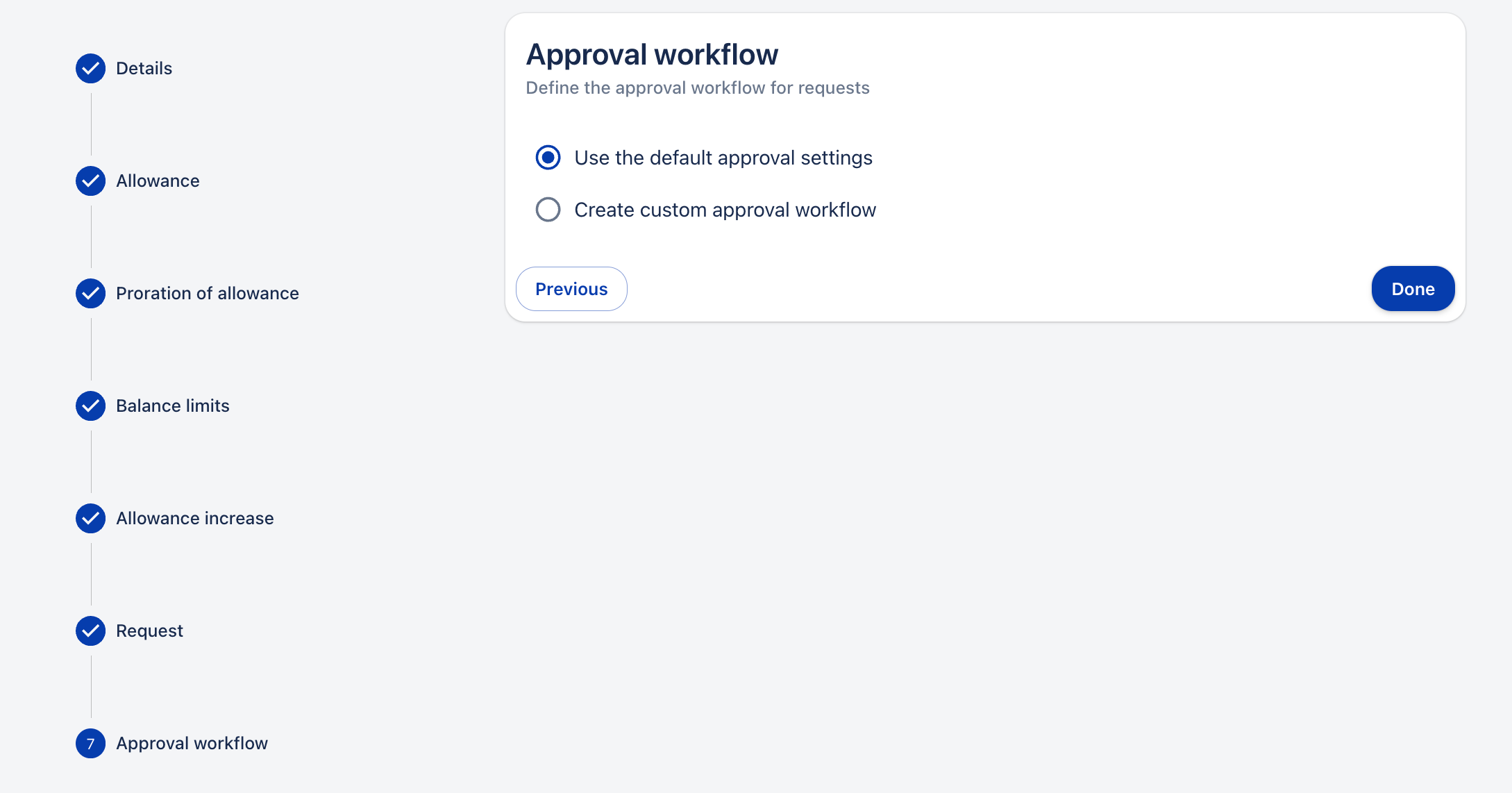The width and height of the screenshot is (1512, 793).
Task: Click the Balance limits checkmark icon
Action: [x=90, y=406]
